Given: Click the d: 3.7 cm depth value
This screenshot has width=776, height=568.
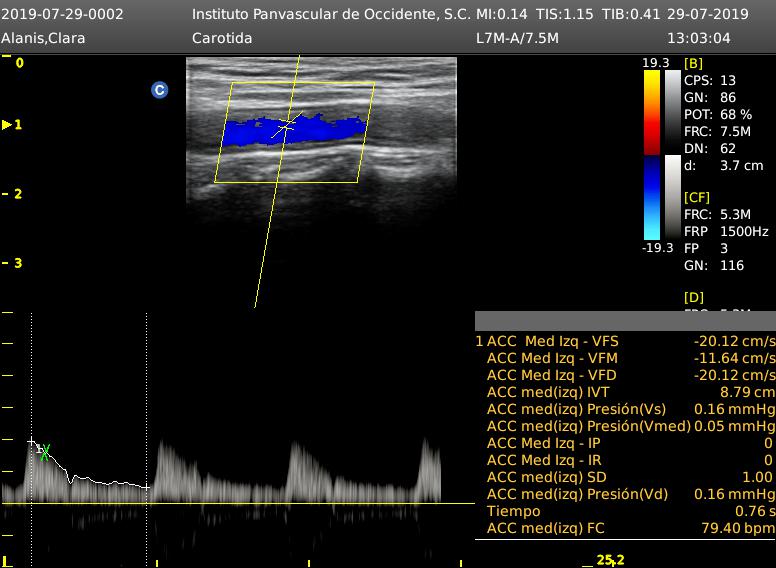Looking at the screenshot, I should 724,165.
